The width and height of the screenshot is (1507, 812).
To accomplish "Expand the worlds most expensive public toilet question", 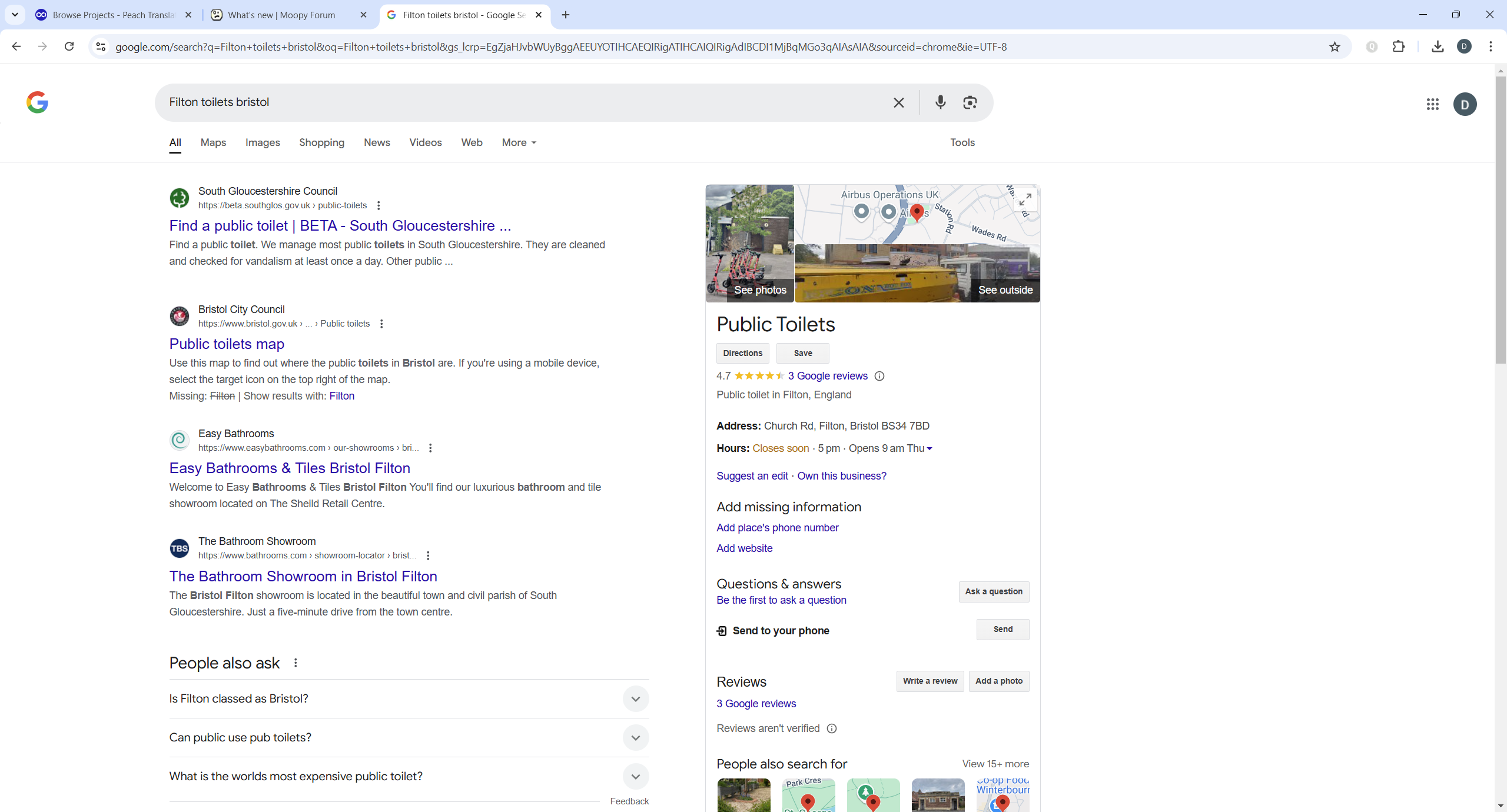I will tap(409, 776).
